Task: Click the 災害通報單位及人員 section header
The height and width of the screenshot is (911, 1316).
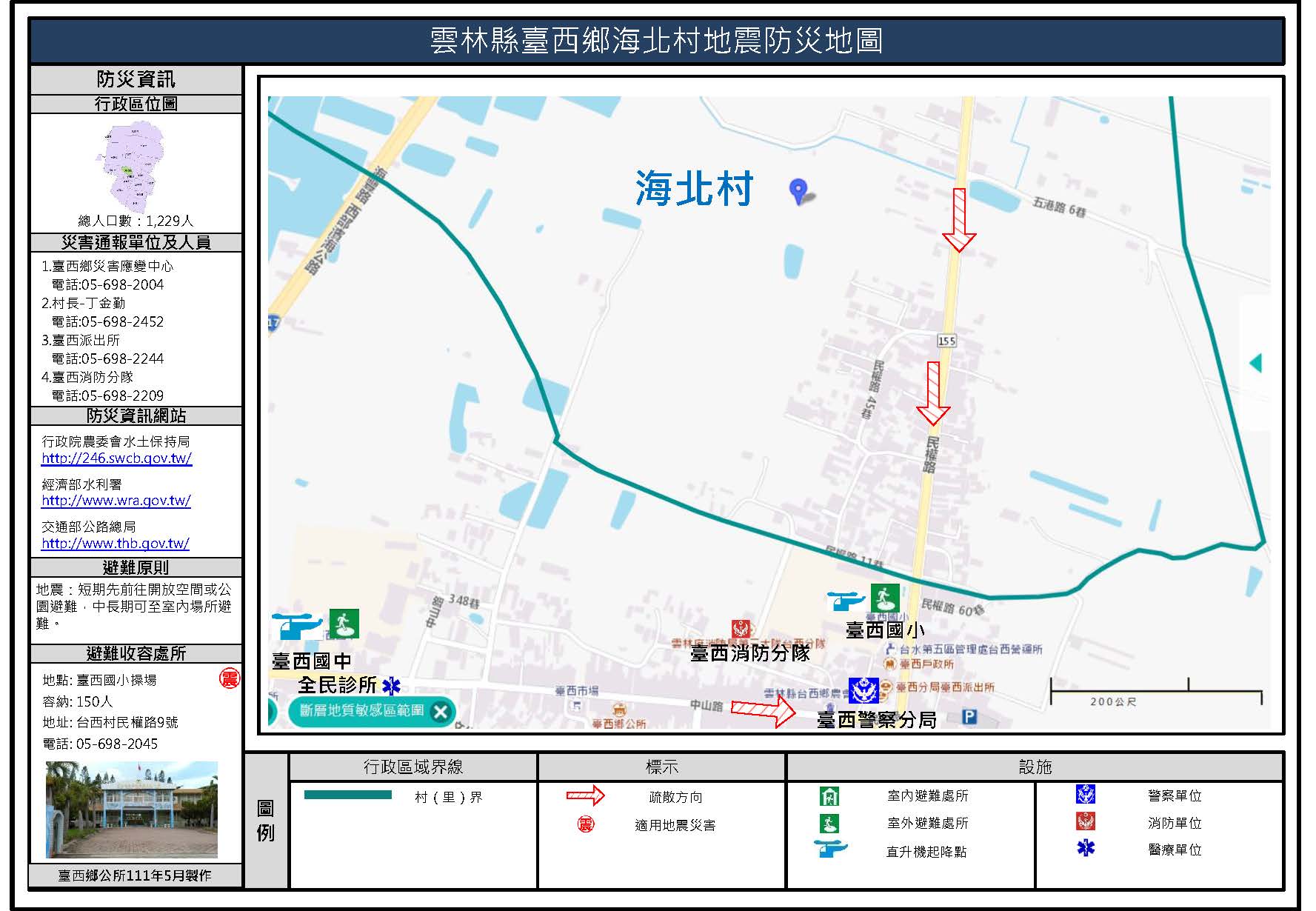Action: pyautogui.click(x=136, y=242)
